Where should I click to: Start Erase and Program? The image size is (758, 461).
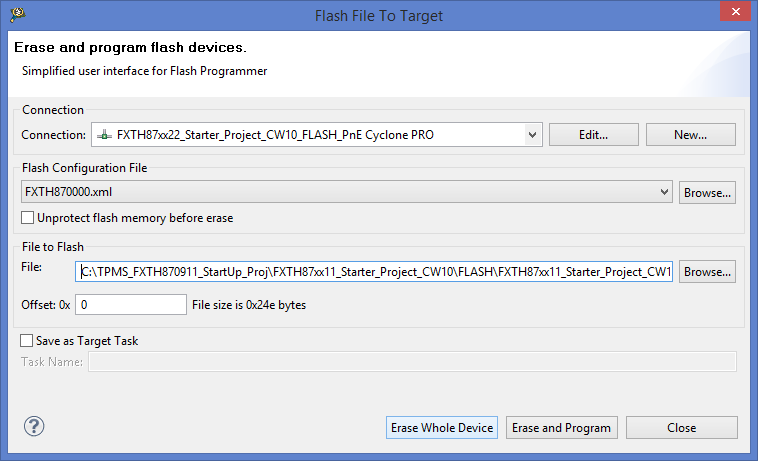coord(561,428)
